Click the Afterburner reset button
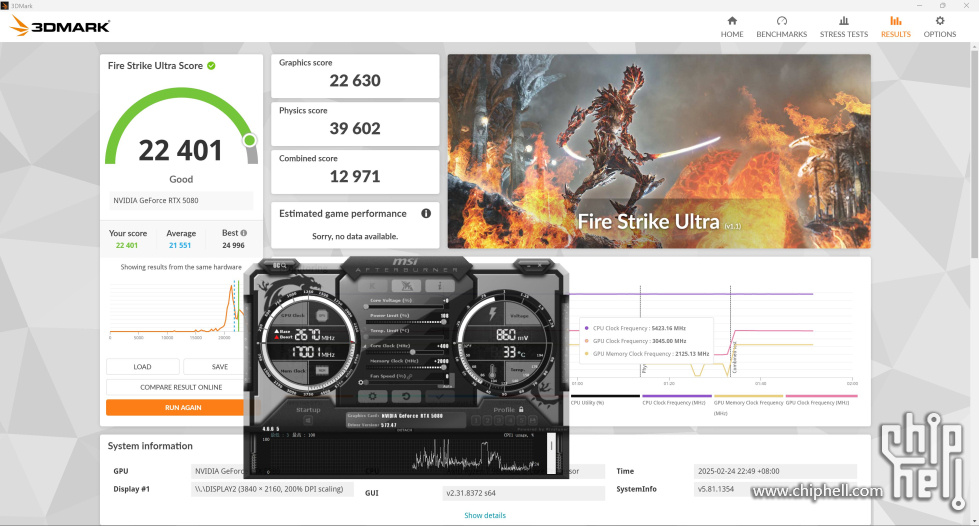The image size is (979, 526). point(406,396)
